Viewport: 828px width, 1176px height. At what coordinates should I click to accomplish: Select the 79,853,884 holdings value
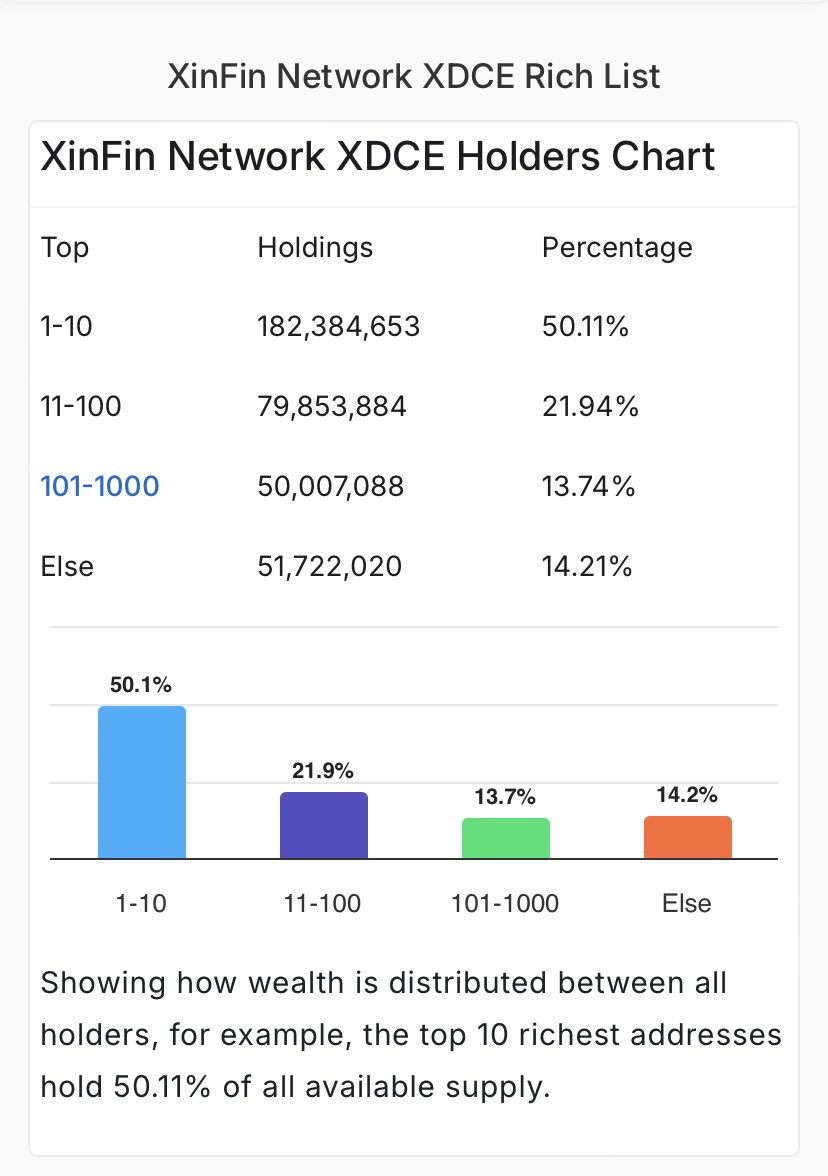point(331,407)
